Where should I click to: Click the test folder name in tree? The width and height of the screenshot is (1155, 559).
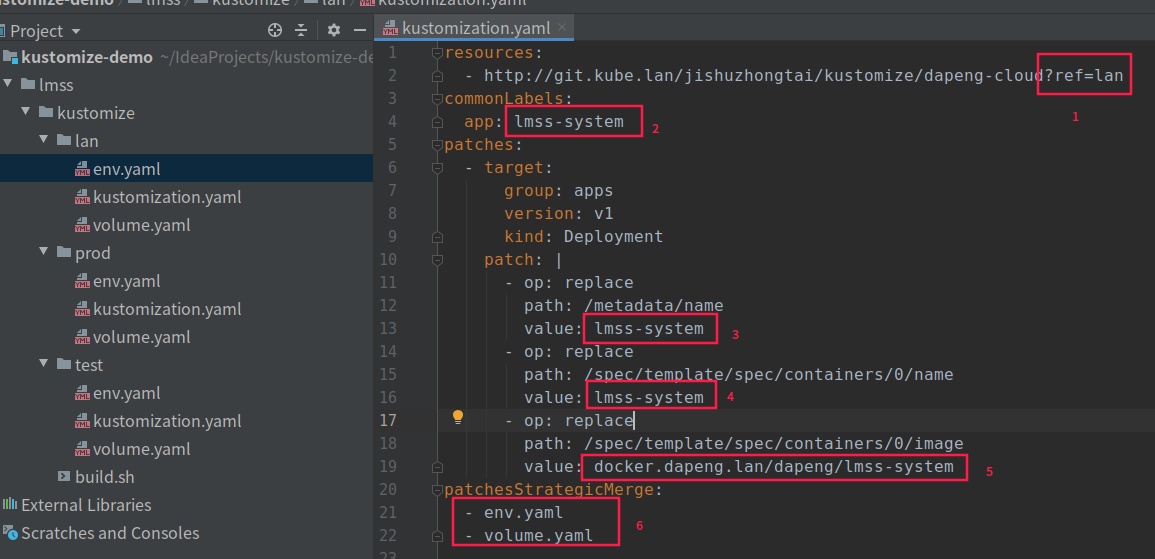click(89, 365)
